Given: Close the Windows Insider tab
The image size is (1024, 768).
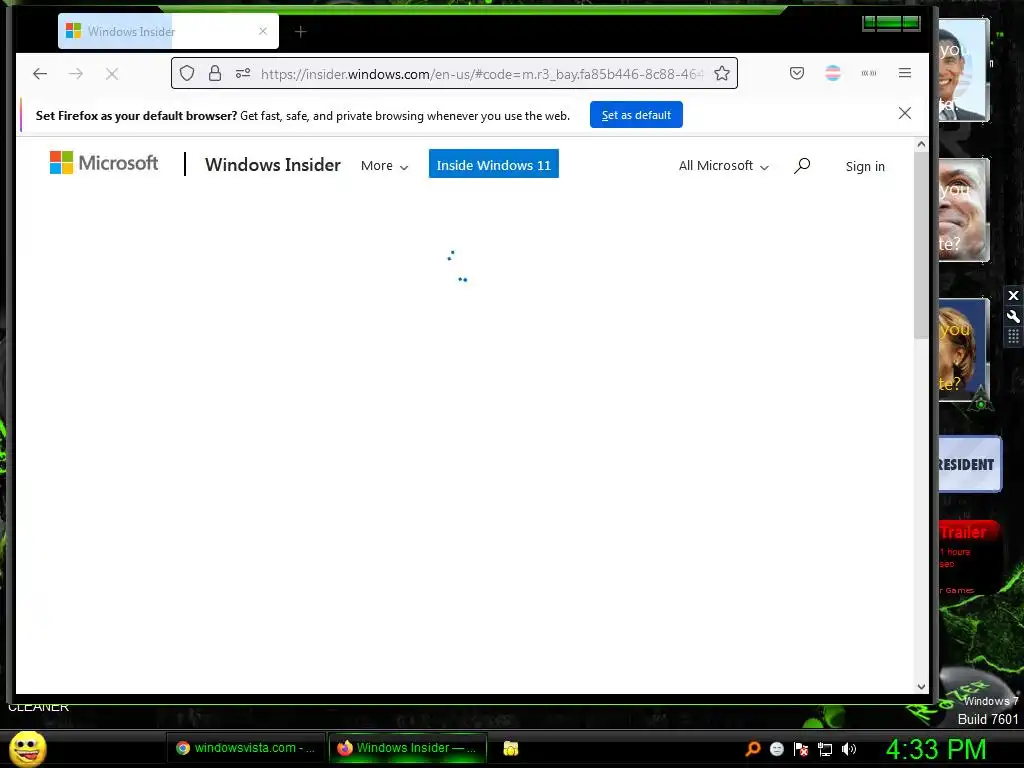Looking at the screenshot, I should (x=263, y=31).
